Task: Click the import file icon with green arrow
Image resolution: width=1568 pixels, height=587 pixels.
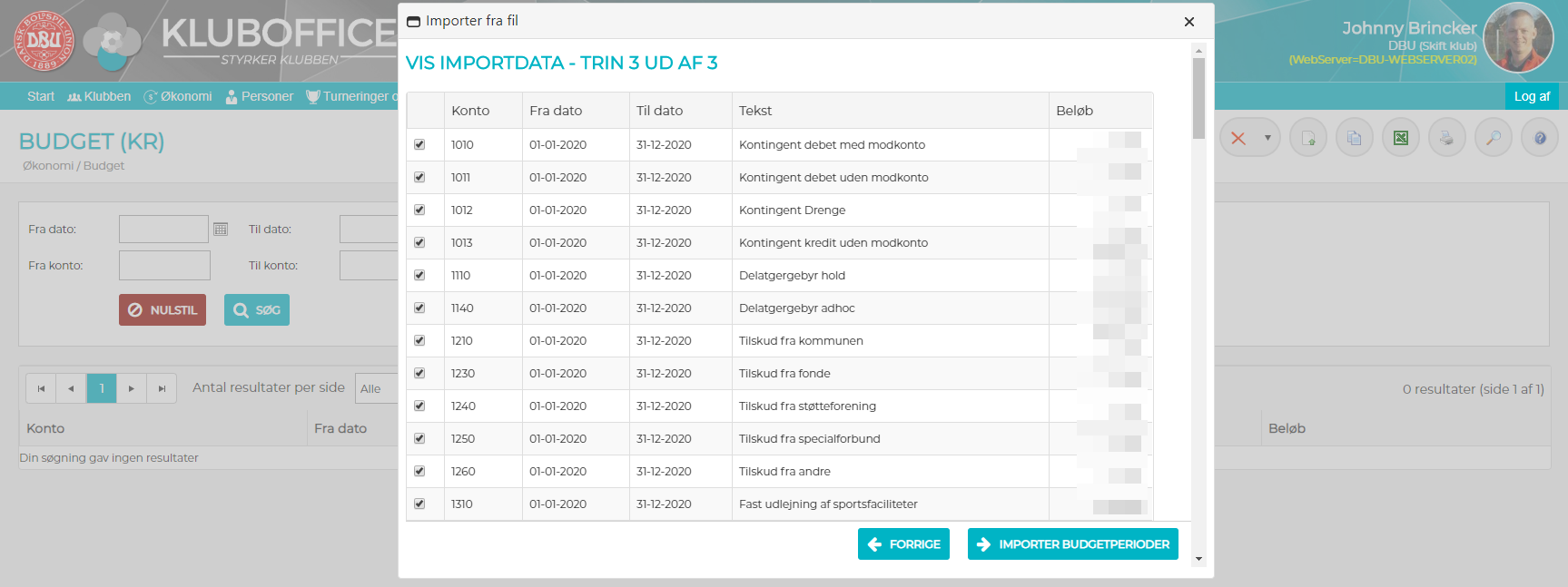Action: pos(1308,138)
